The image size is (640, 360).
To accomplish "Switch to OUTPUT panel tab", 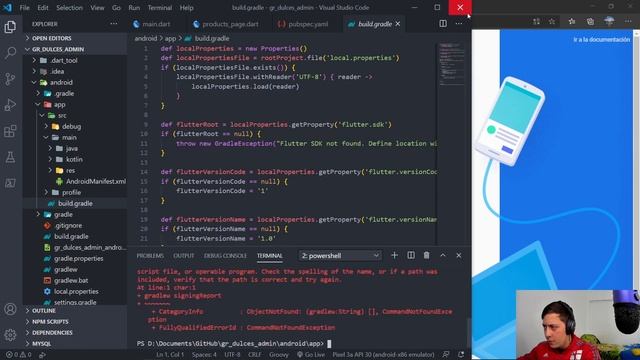I will point(184,256).
